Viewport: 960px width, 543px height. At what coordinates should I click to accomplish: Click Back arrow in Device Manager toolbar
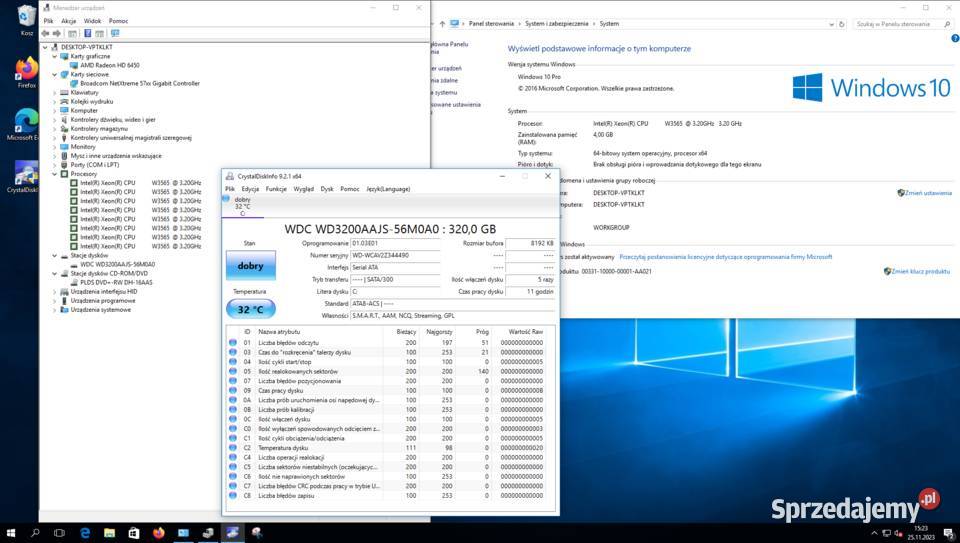pos(45,33)
